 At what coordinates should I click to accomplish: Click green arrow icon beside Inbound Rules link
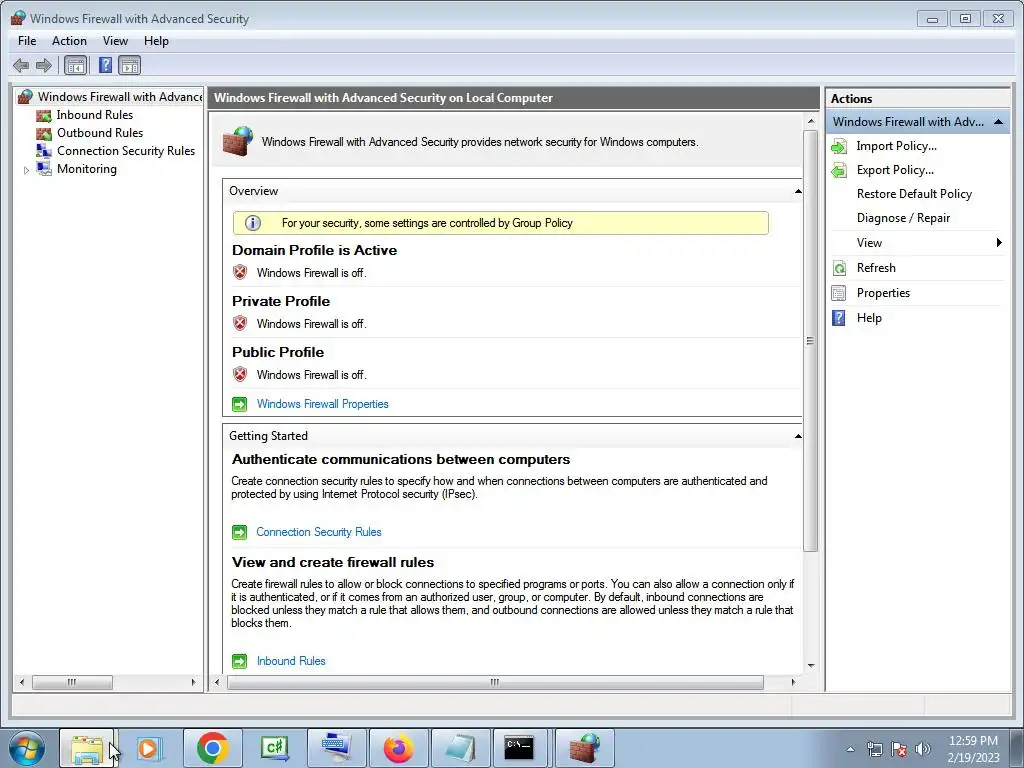tap(240, 662)
